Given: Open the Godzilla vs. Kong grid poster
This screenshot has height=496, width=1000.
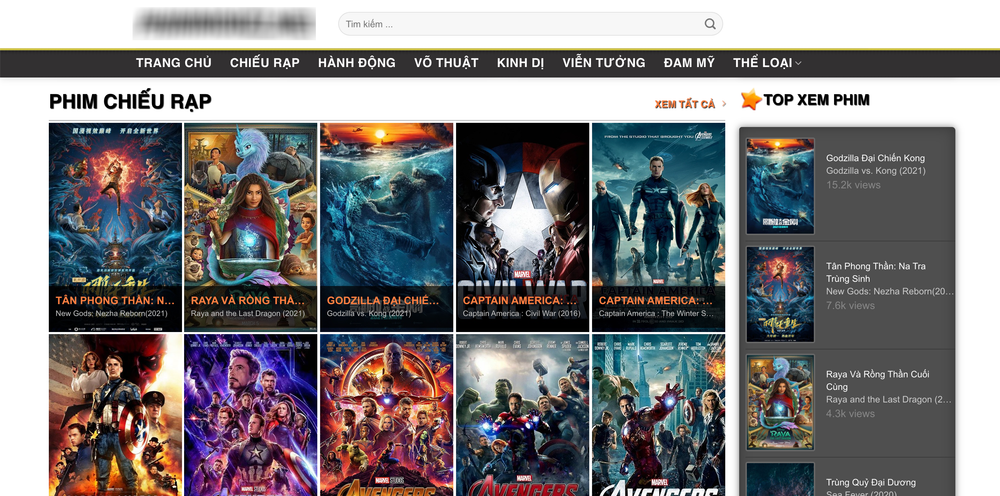Looking at the screenshot, I should pyautogui.click(x=386, y=227).
